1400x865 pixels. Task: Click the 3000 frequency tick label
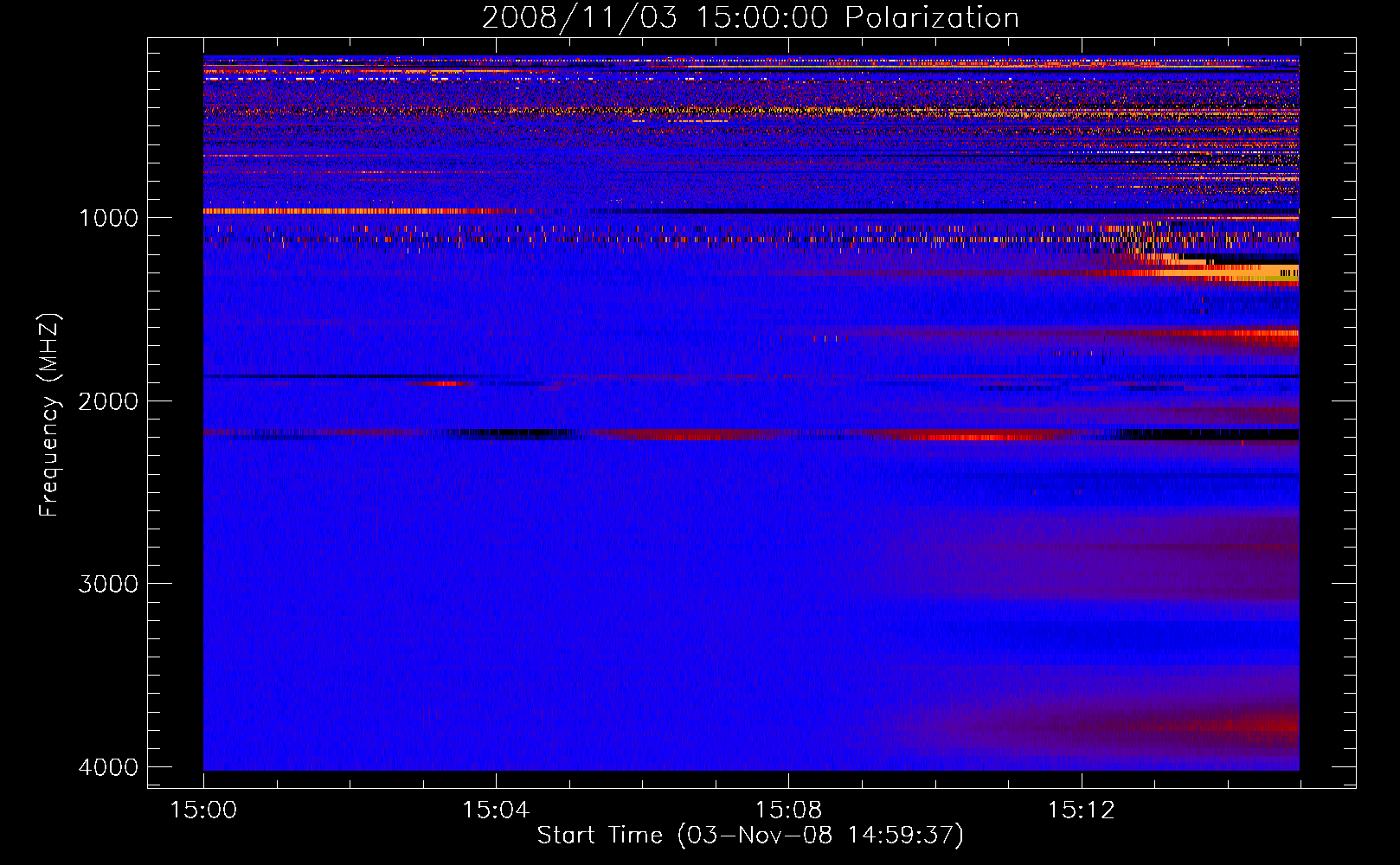[x=108, y=584]
